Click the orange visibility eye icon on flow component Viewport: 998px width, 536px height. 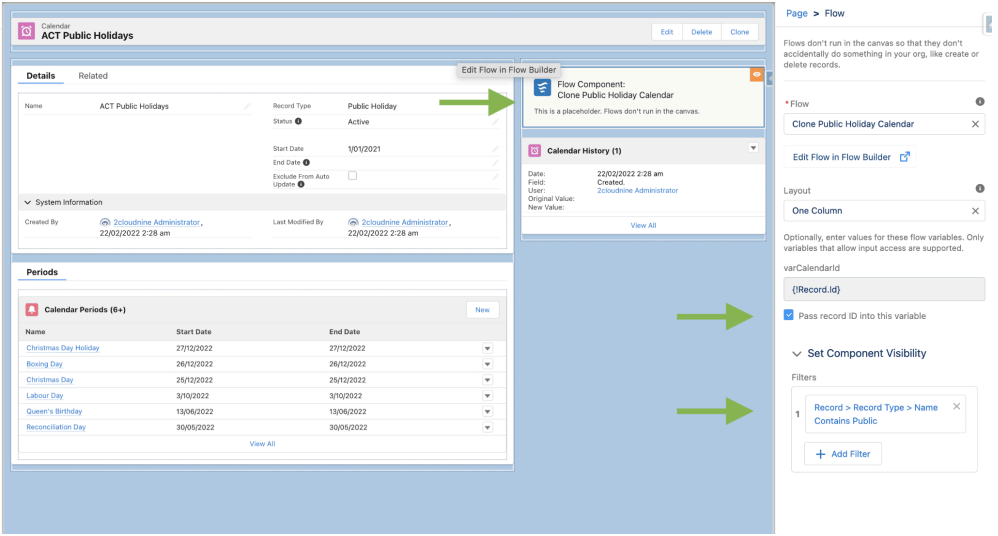(x=757, y=74)
